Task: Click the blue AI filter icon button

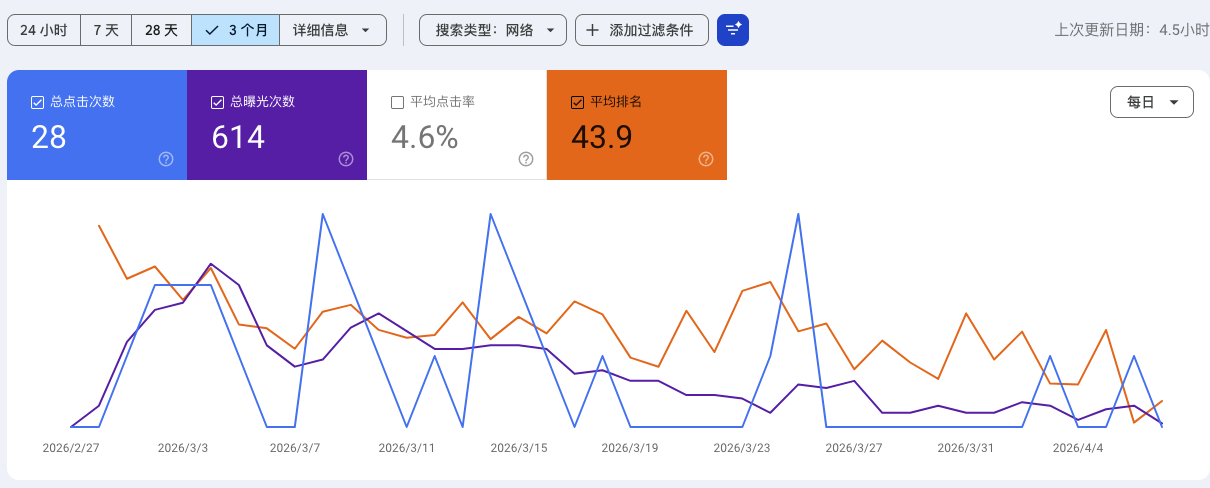Action: pyautogui.click(x=733, y=30)
